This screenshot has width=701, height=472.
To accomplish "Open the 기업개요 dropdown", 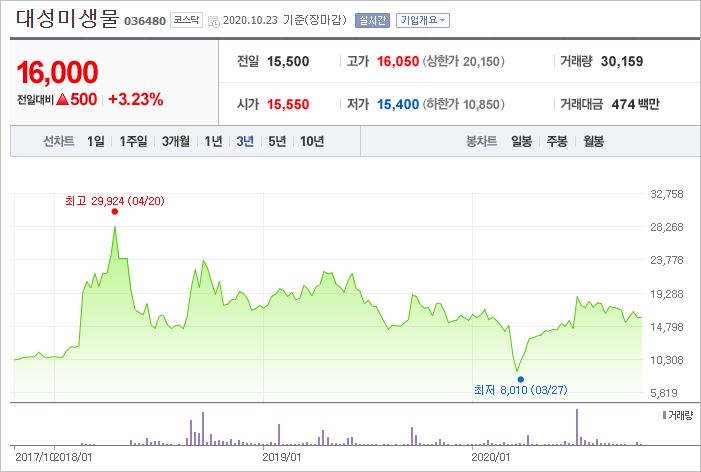I will 422,21.
